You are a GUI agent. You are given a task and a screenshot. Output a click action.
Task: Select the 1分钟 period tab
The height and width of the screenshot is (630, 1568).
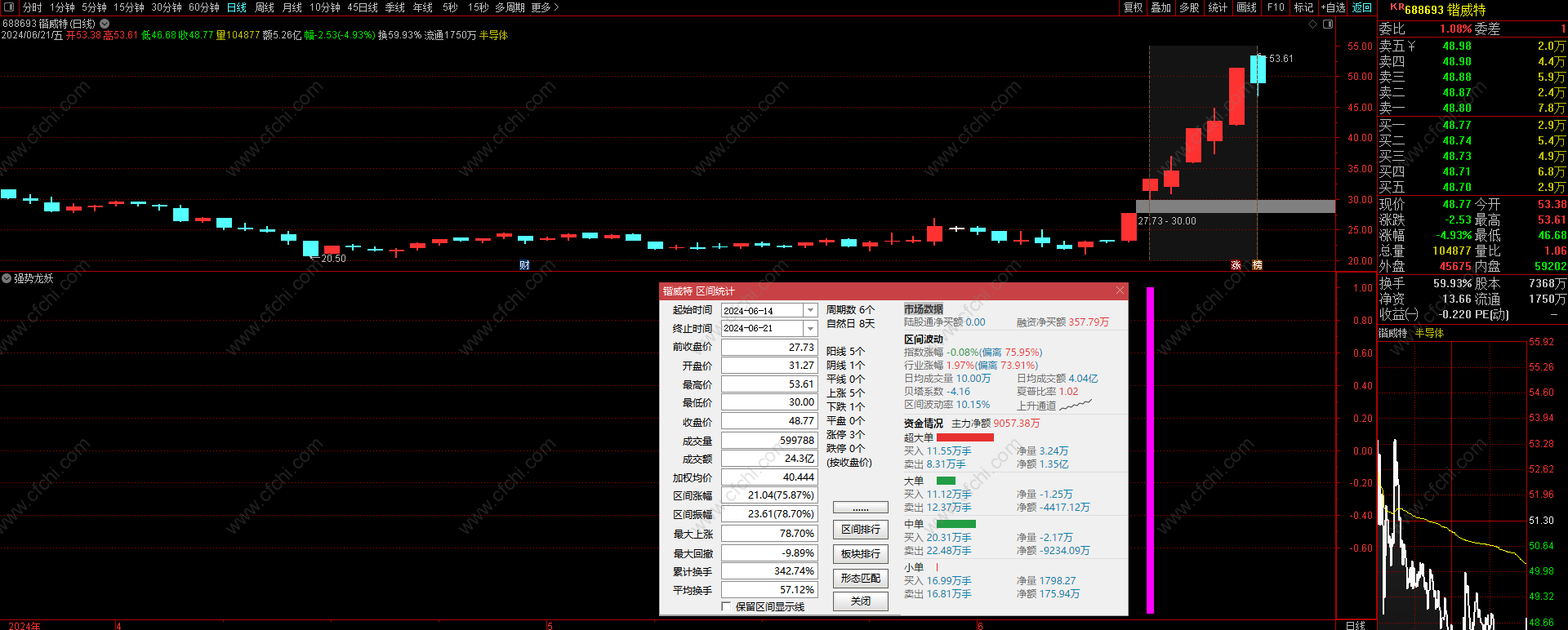(63, 7)
